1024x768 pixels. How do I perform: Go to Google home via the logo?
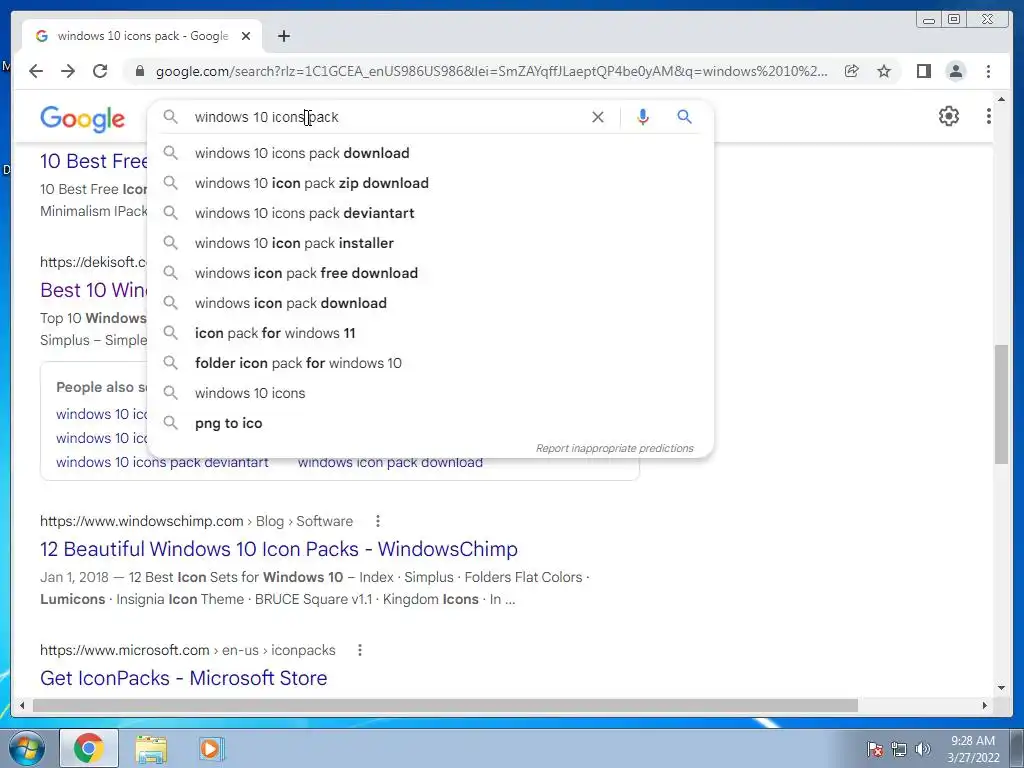pos(82,119)
